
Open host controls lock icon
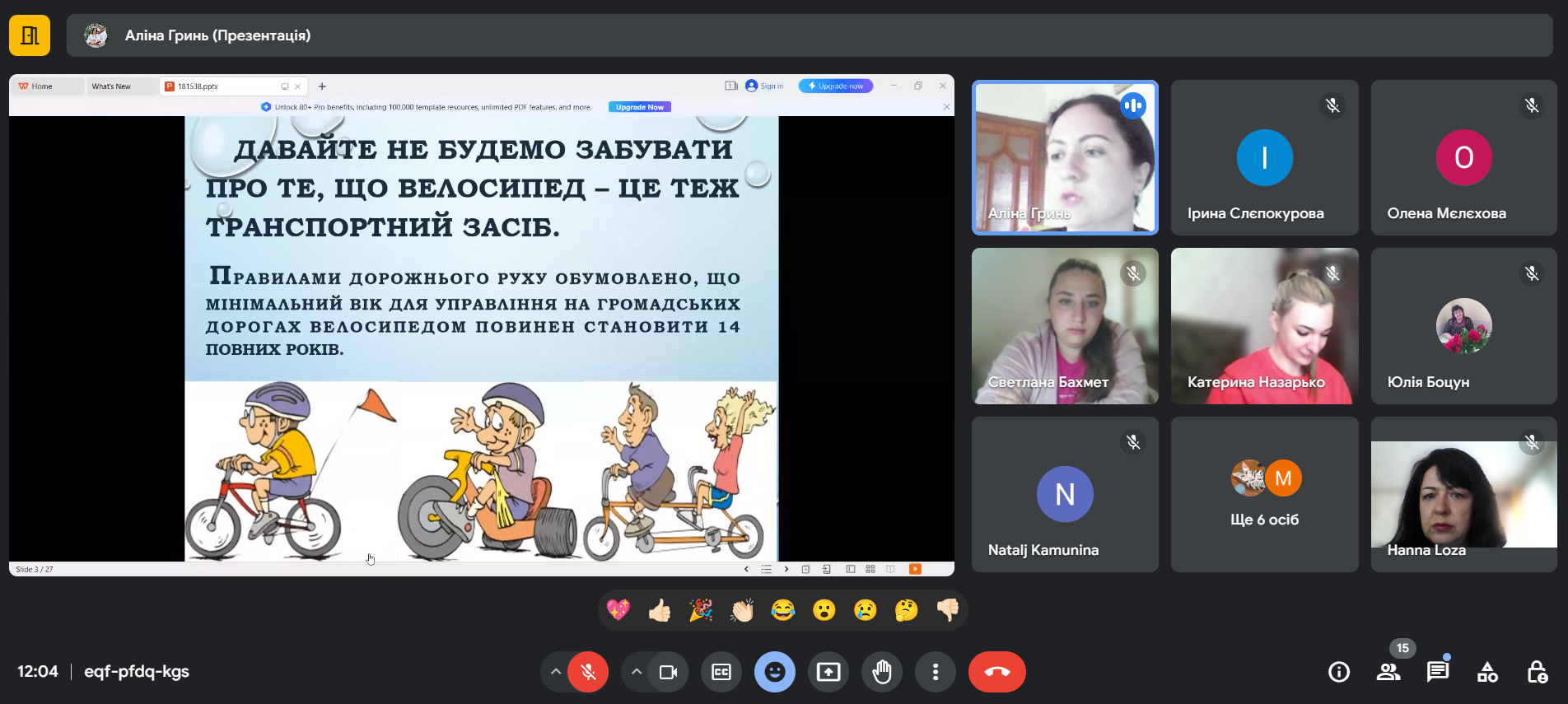click(x=1537, y=672)
